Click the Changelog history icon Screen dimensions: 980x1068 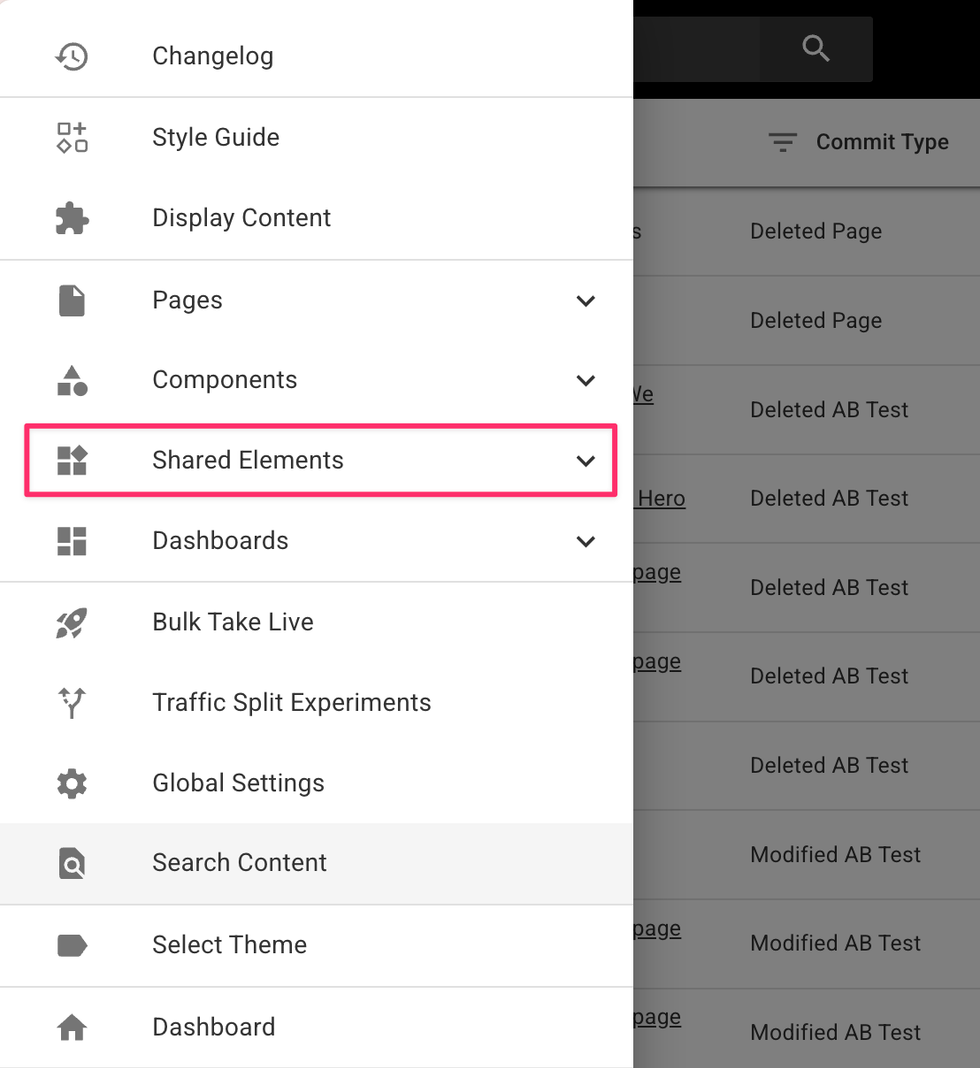pyautogui.click(x=72, y=56)
